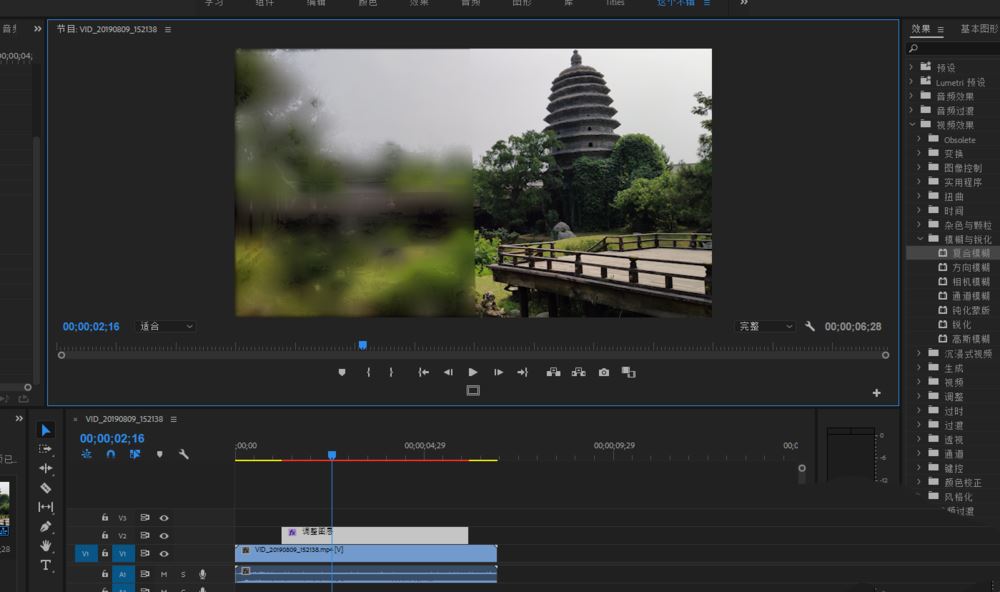Image resolution: width=1000 pixels, height=592 pixels.
Task: Expand the 颜色校正 folder
Action: 919,482
